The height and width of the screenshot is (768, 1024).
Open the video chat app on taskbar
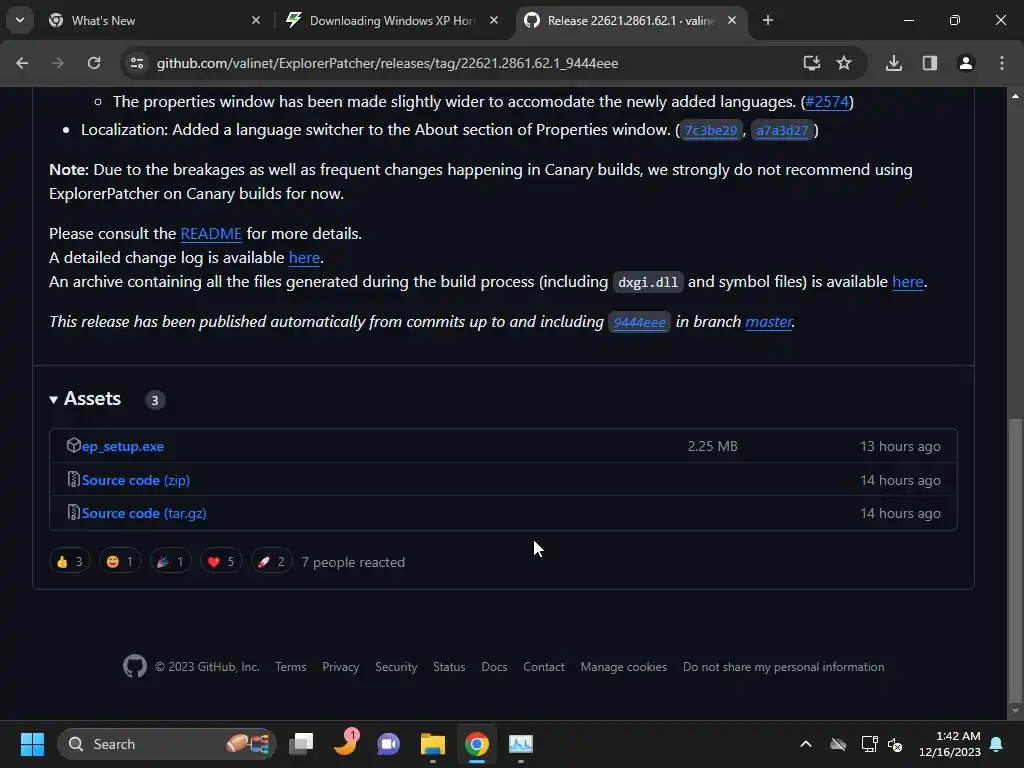[x=388, y=744]
